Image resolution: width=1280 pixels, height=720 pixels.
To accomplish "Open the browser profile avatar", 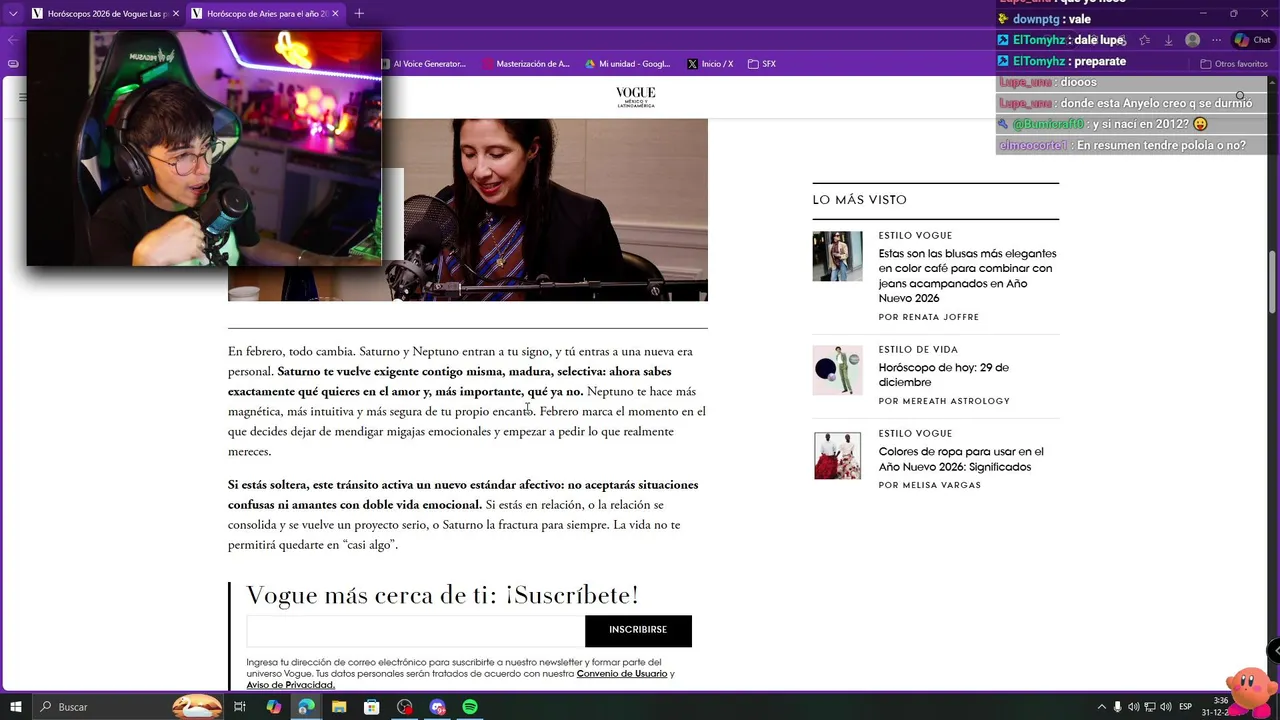I will coord(1192,40).
